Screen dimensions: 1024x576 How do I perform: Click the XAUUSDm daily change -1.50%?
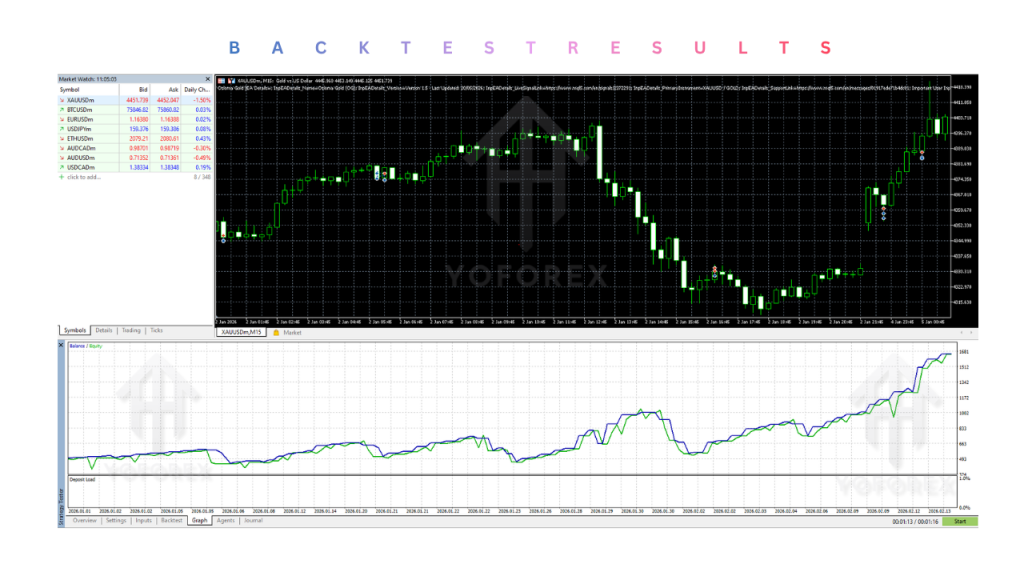click(202, 101)
